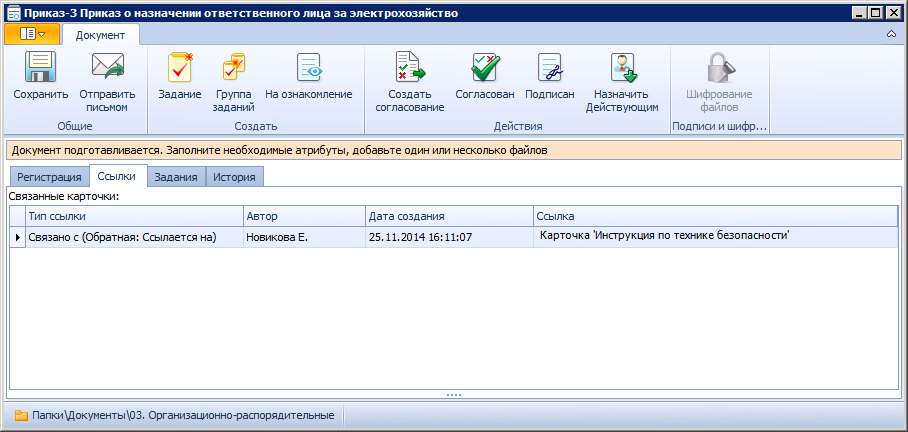Open the Задания tab
Image resolution: width=908 pixels, height=432 pixels.
pos(176,177)
